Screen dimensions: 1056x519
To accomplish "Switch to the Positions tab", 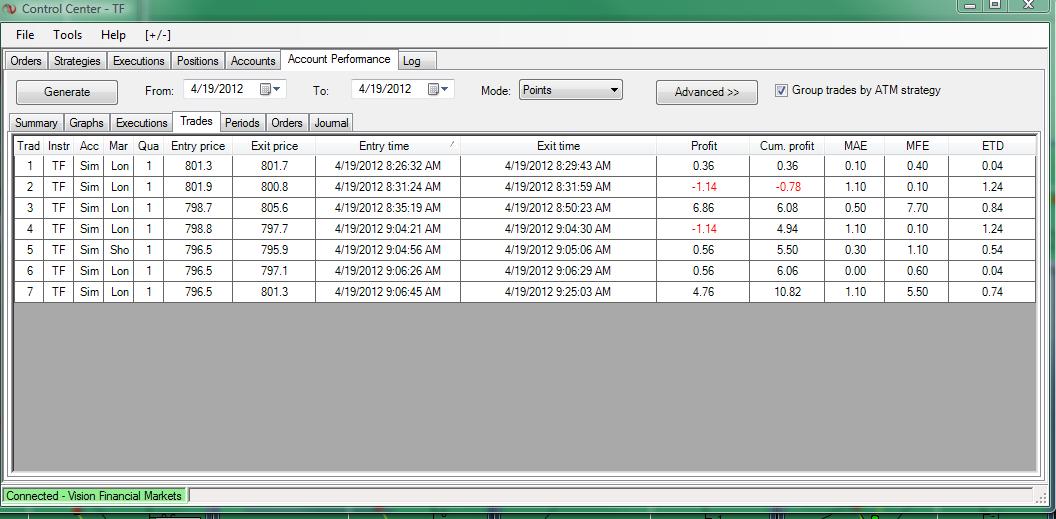I will [x=197, y=61].
